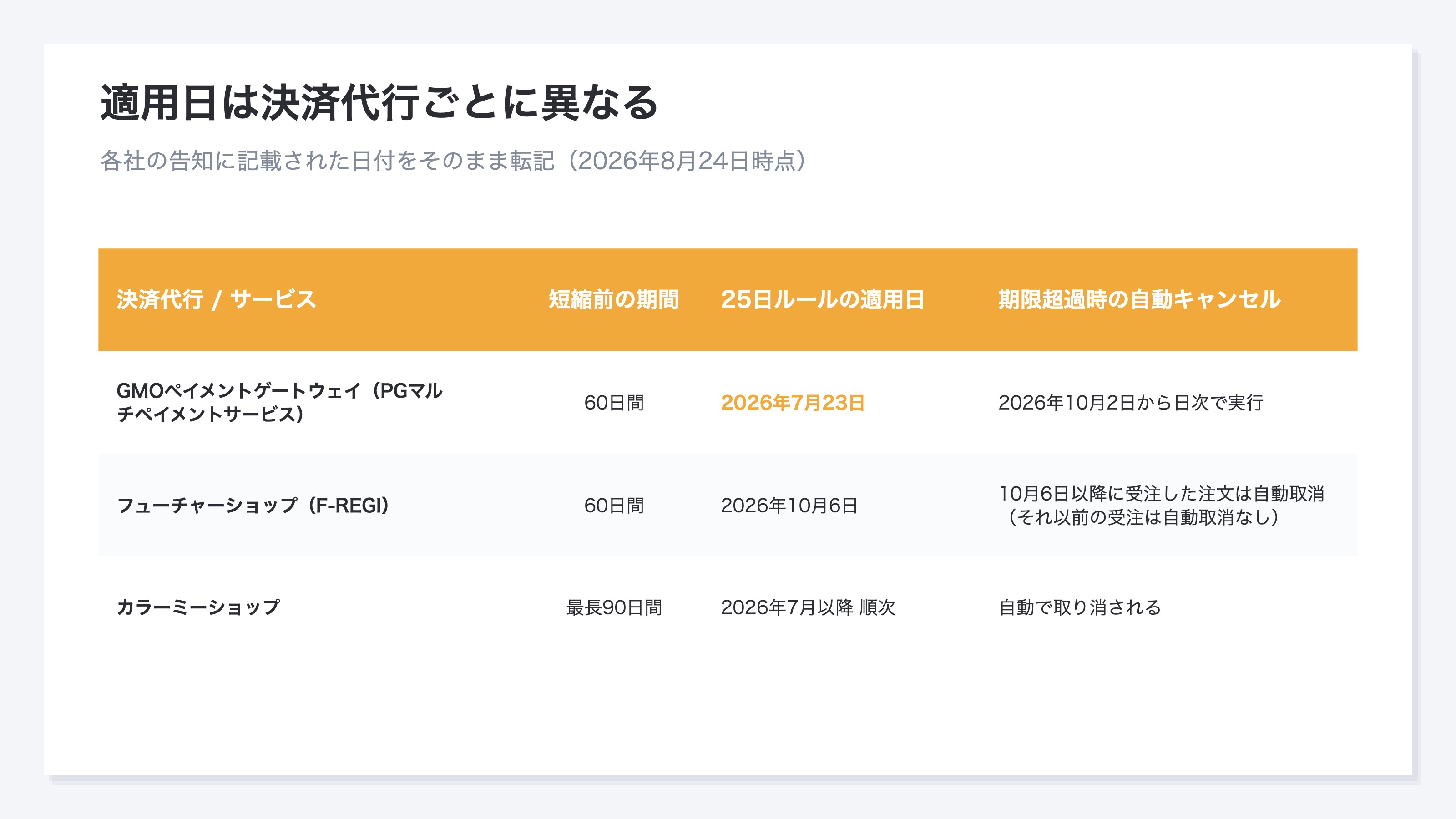Select the date 2026年10月6日

(789, 506)
